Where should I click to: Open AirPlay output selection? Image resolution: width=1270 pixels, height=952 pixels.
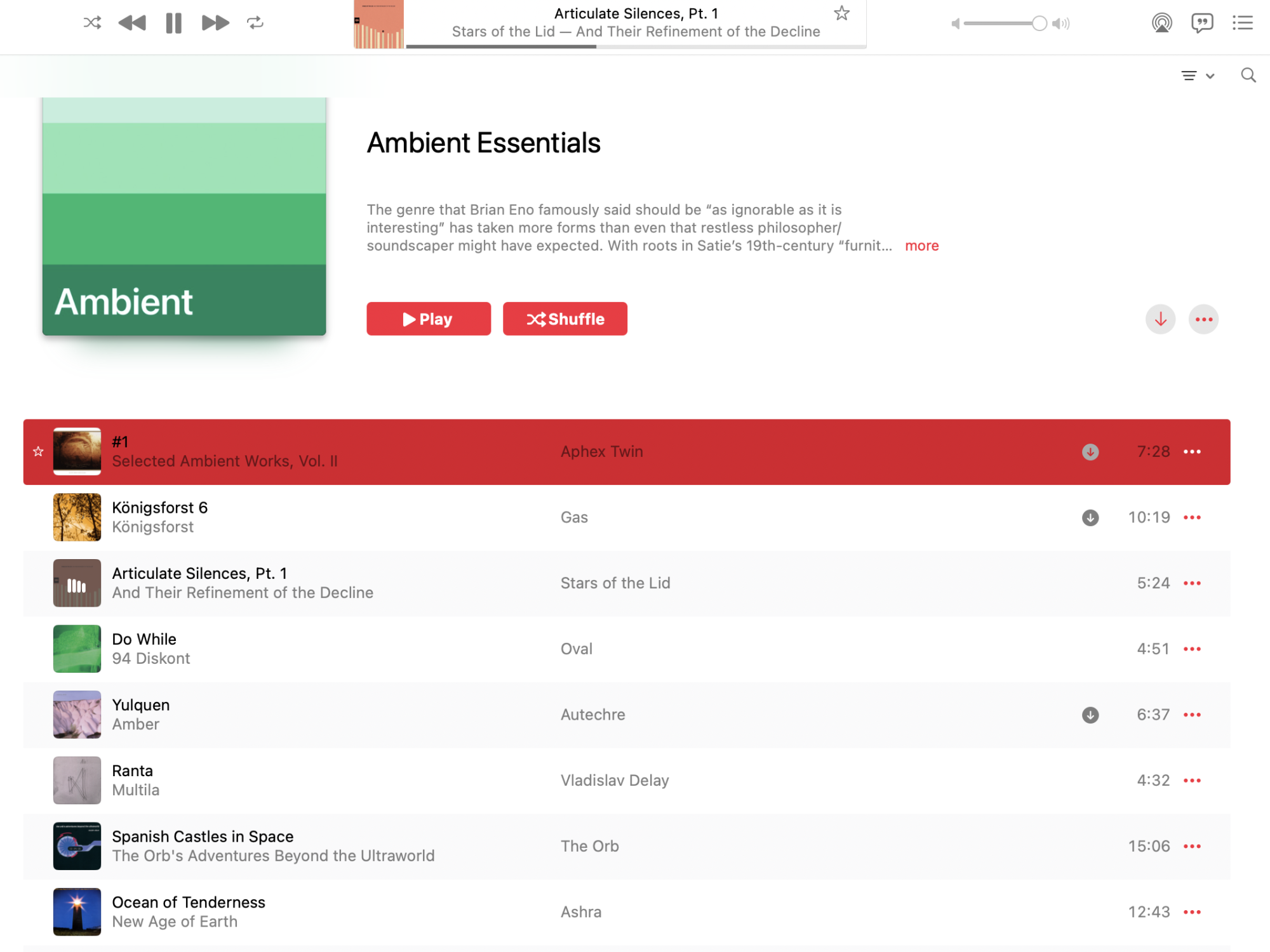click(1162, 23)
